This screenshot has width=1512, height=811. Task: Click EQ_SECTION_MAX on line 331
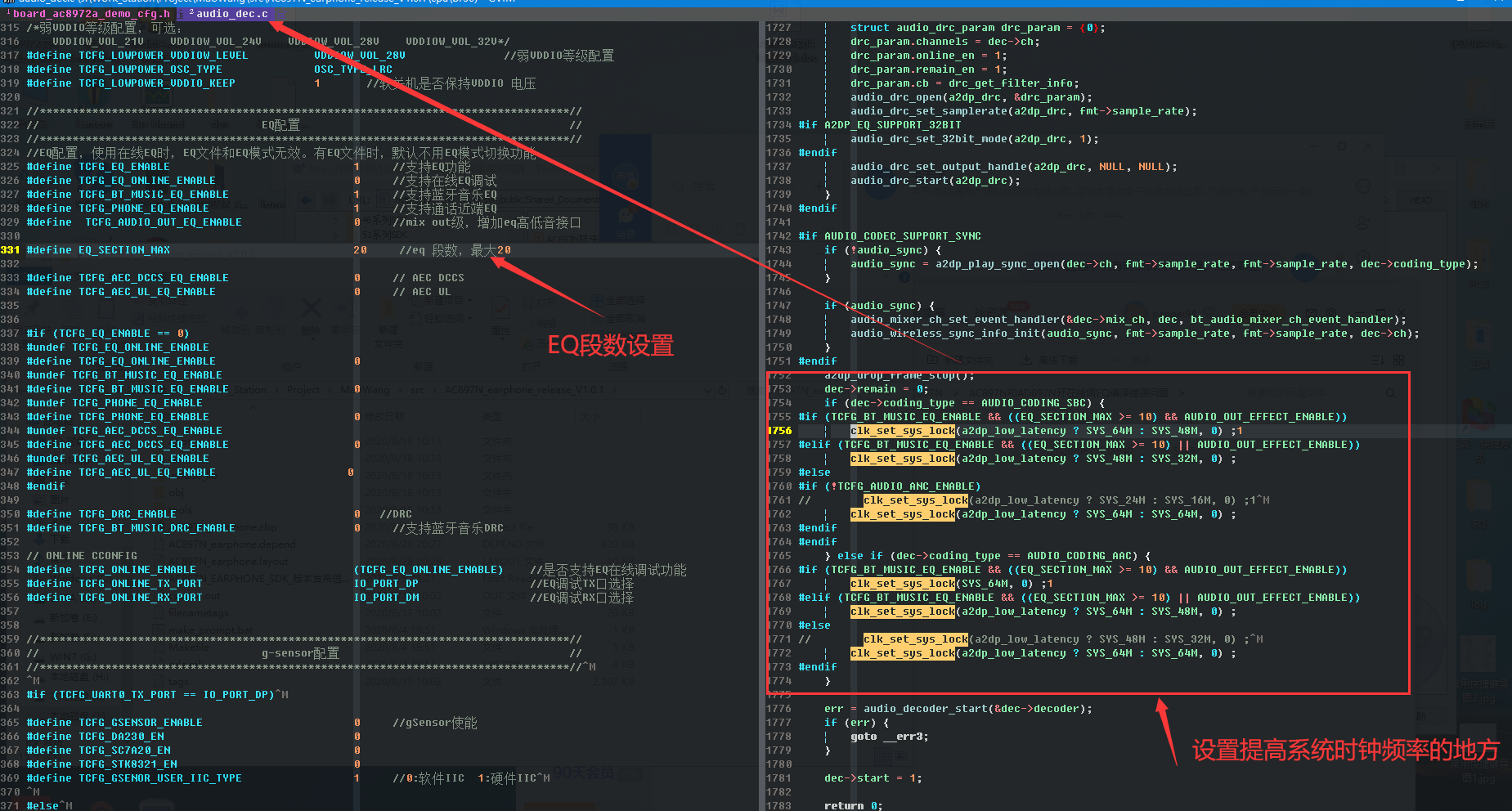point(124,250)
